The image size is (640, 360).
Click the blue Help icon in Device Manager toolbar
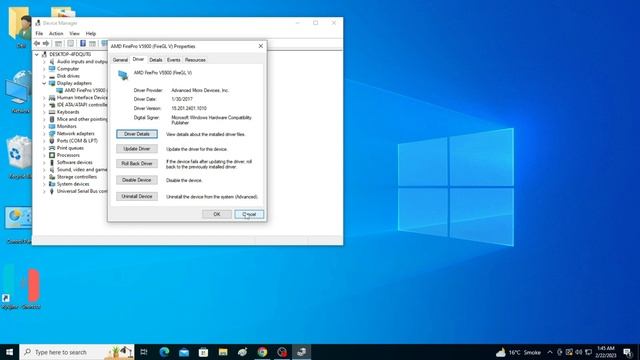[x=83, y=43]
